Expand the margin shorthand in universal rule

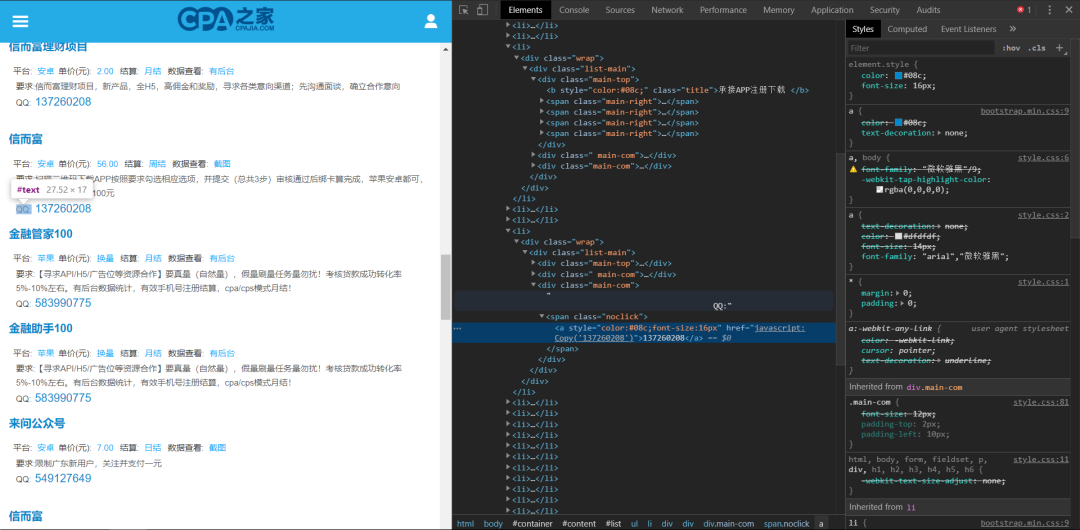(x=897, y=293)
